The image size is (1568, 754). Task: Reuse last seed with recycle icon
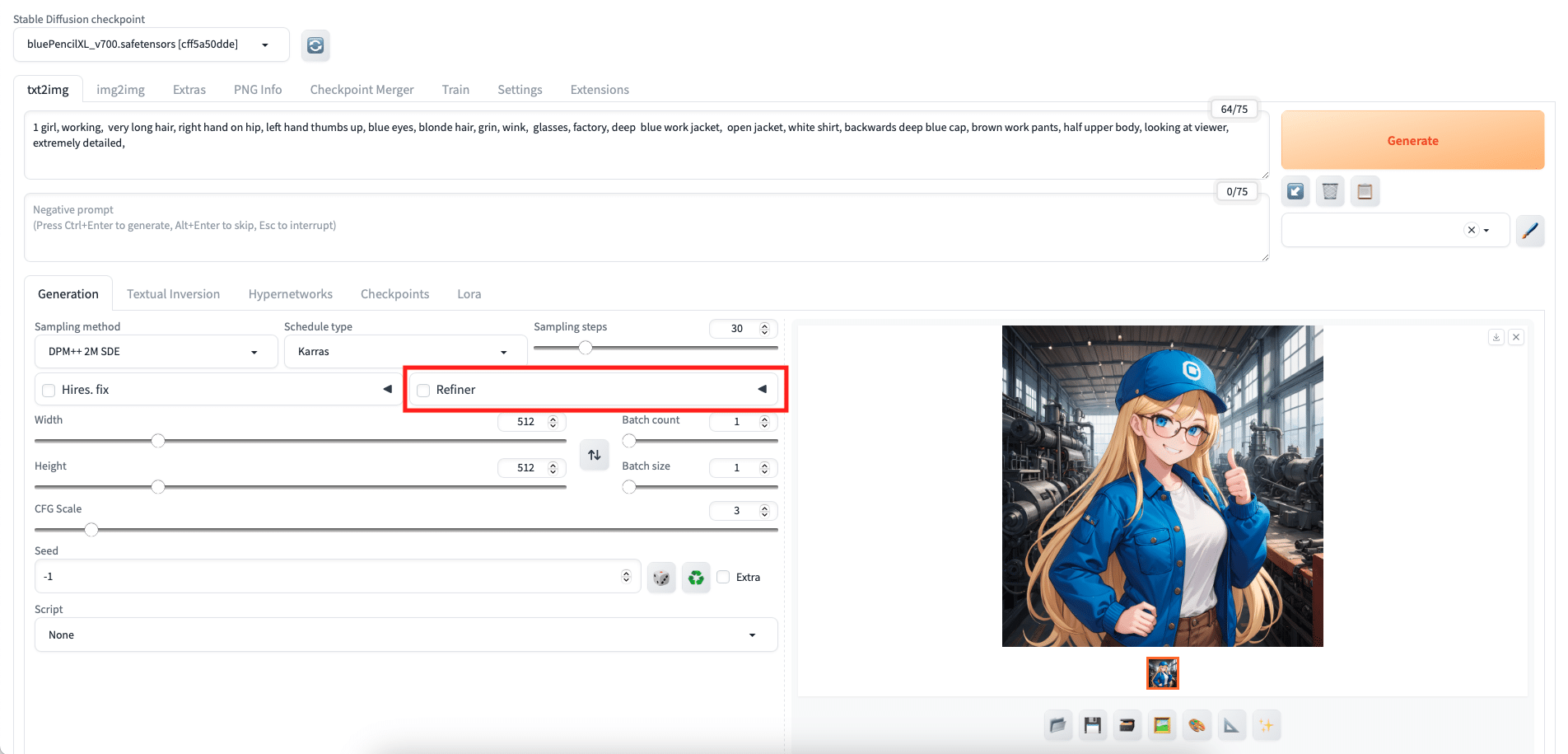pyautogui.click(x=696, y=578)
